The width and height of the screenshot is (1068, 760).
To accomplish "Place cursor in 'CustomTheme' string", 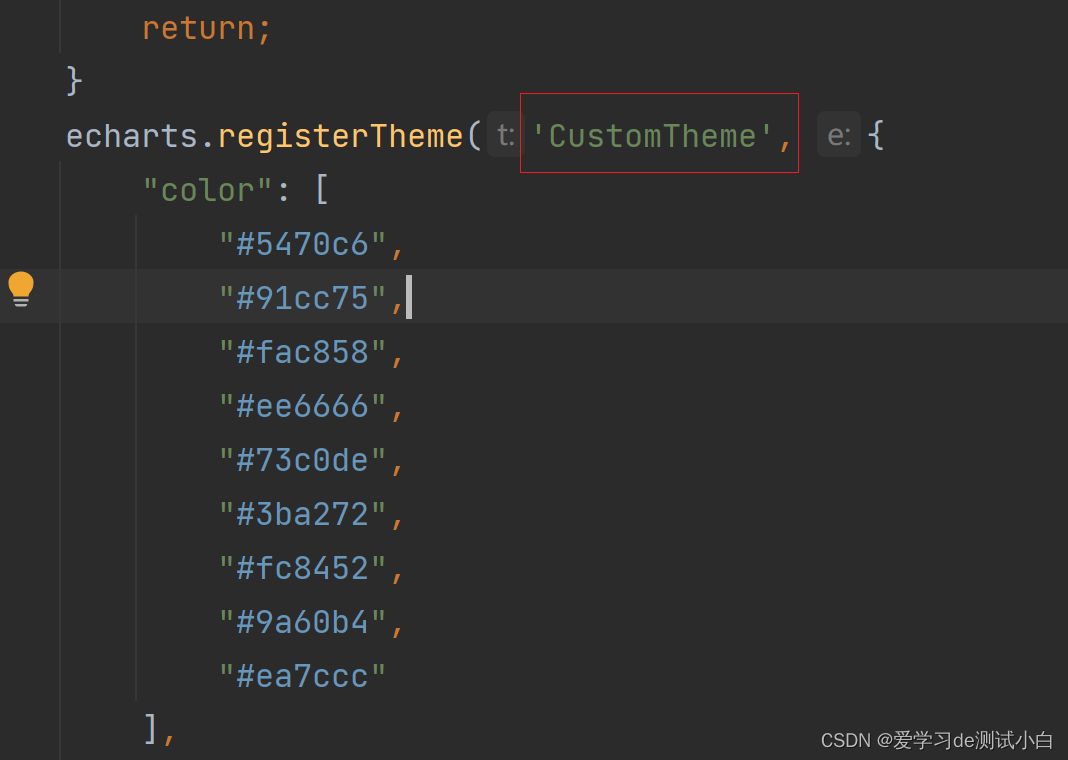I will click(653, 136).
